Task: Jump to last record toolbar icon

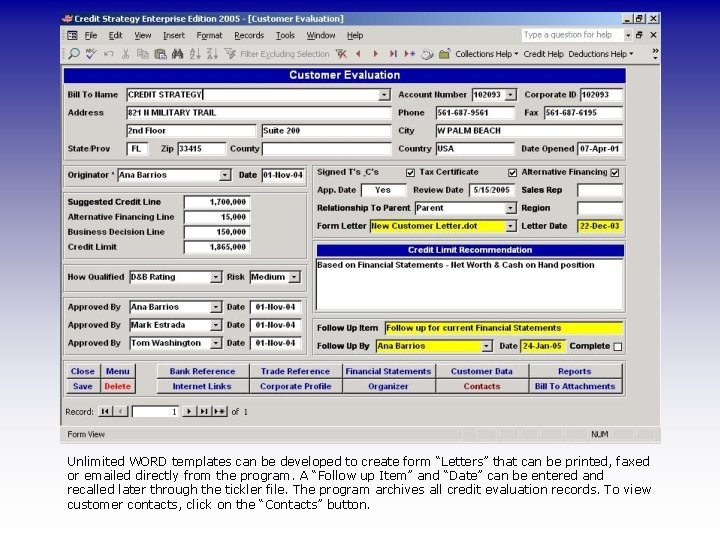Action: click(393, 54)
